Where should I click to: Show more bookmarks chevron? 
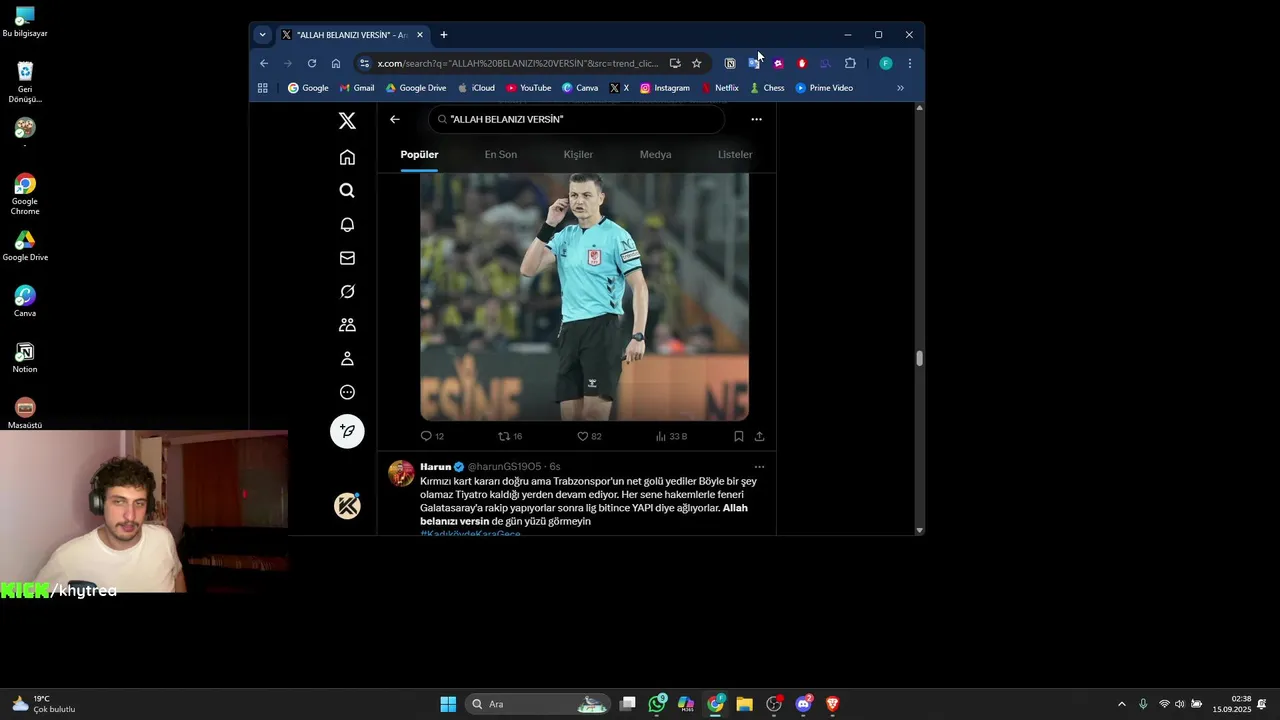pyautogui.click(x=900, y=88)
